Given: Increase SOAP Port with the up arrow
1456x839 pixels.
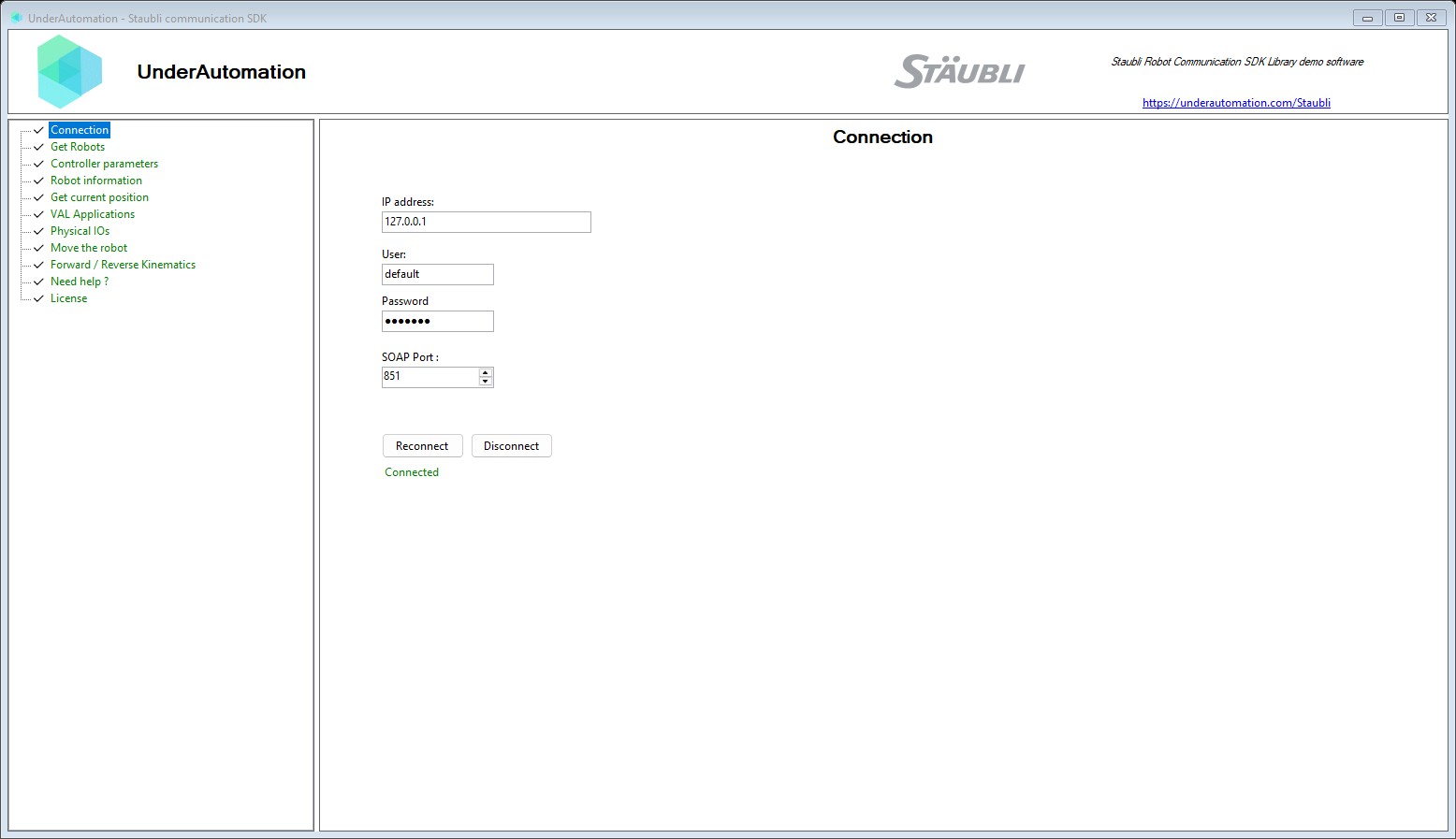Looking at the screenshot, I should [x=485, y=372].
